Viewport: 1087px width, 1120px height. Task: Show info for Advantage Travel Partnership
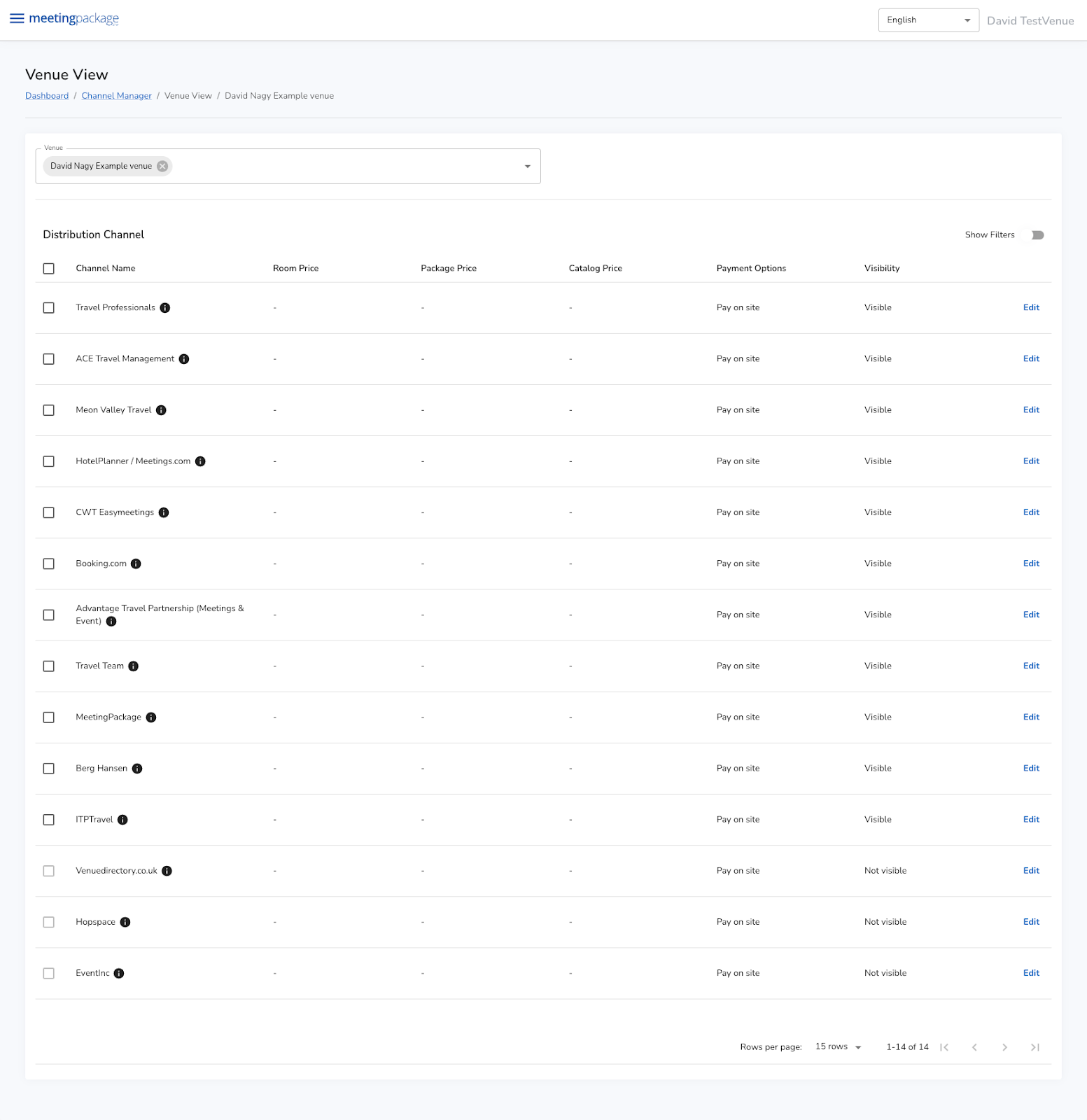click(111, 621)
